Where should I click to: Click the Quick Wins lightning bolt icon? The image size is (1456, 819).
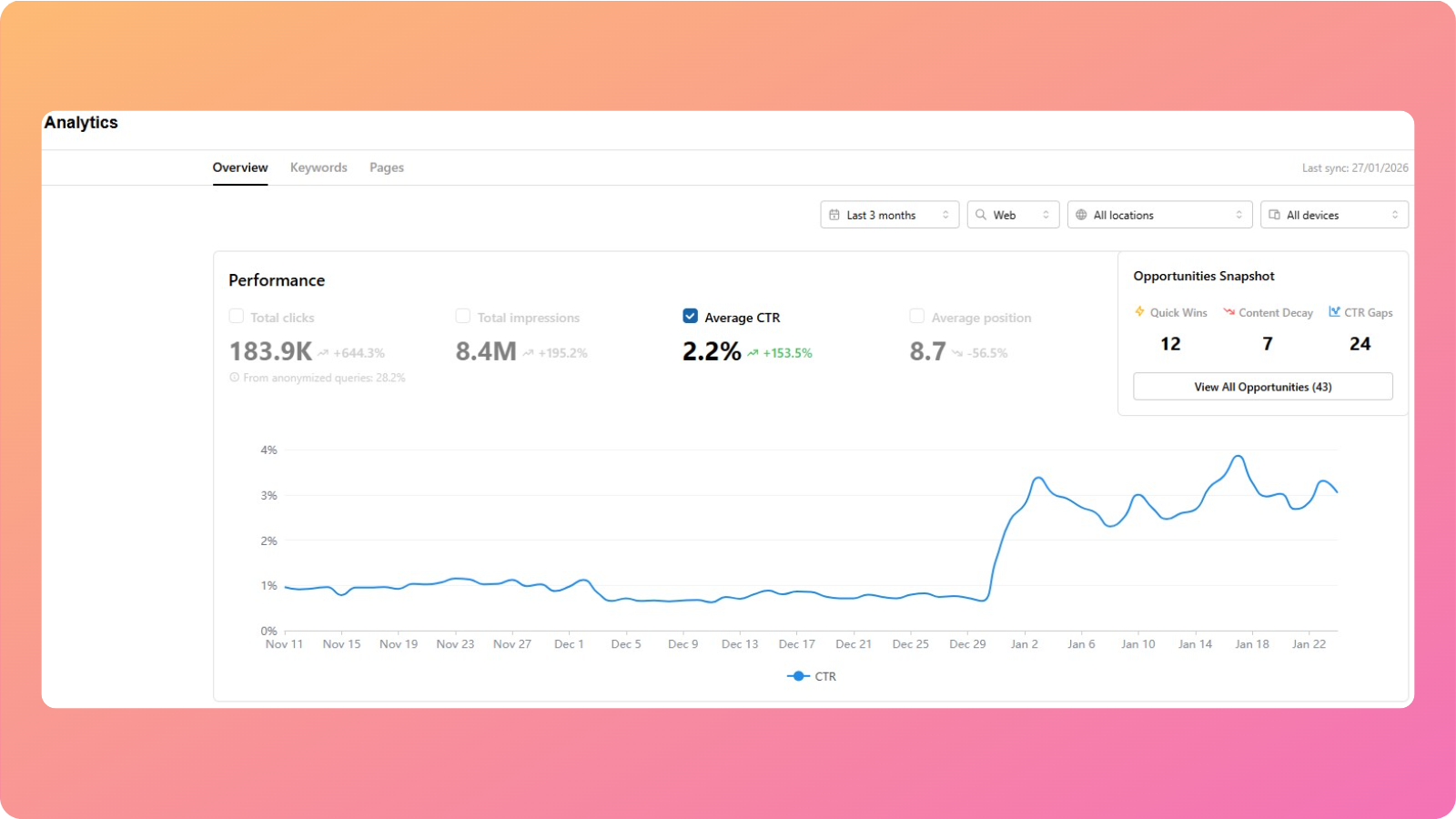click(1138, 312)
